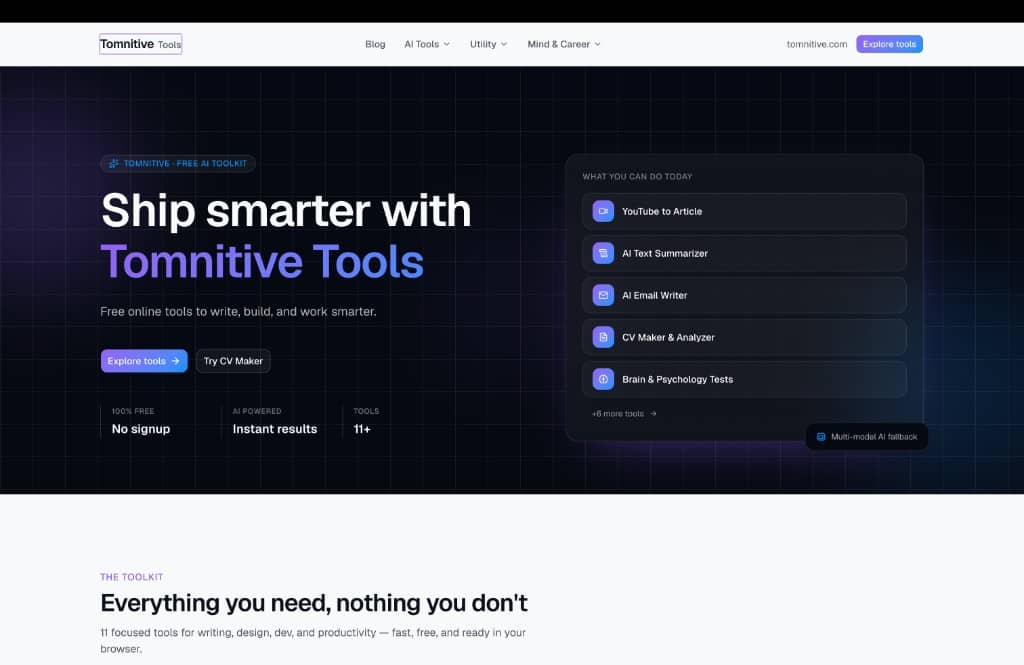Expand the AI Tools chevron
This screenshot has height=665, width=1024.
[447, 44]
